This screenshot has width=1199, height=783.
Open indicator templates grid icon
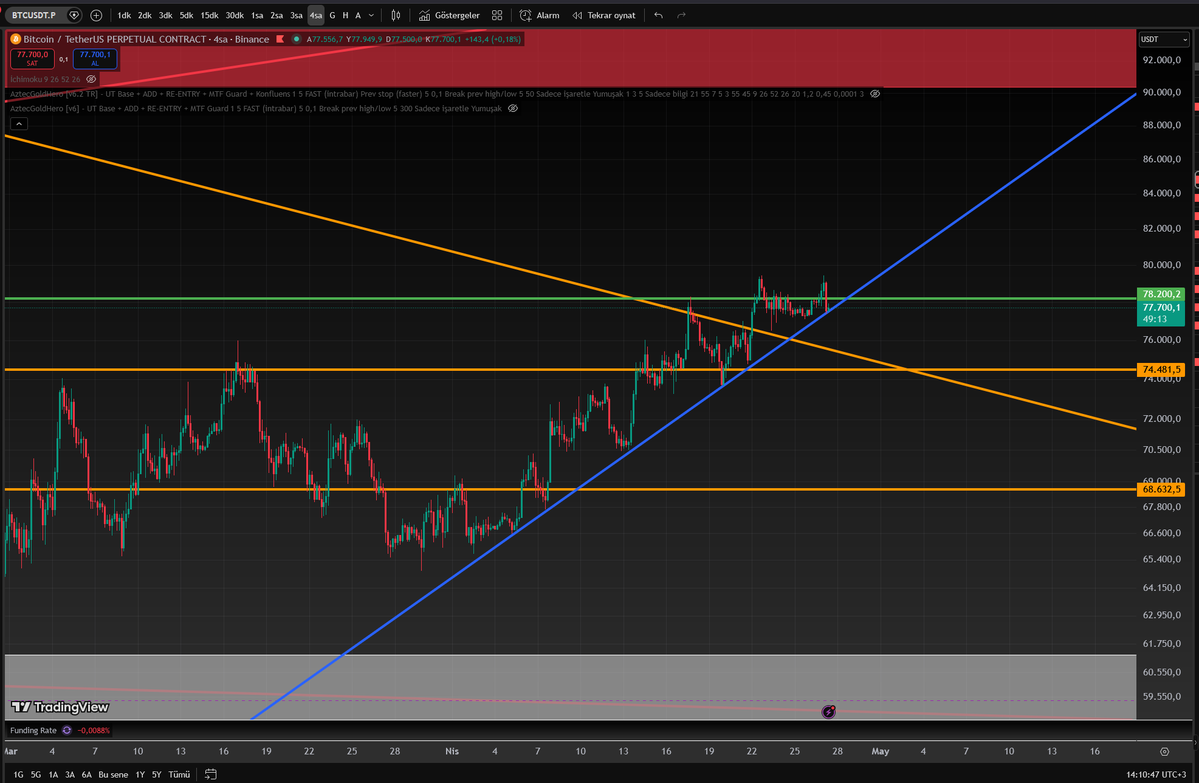pos(497,15)
